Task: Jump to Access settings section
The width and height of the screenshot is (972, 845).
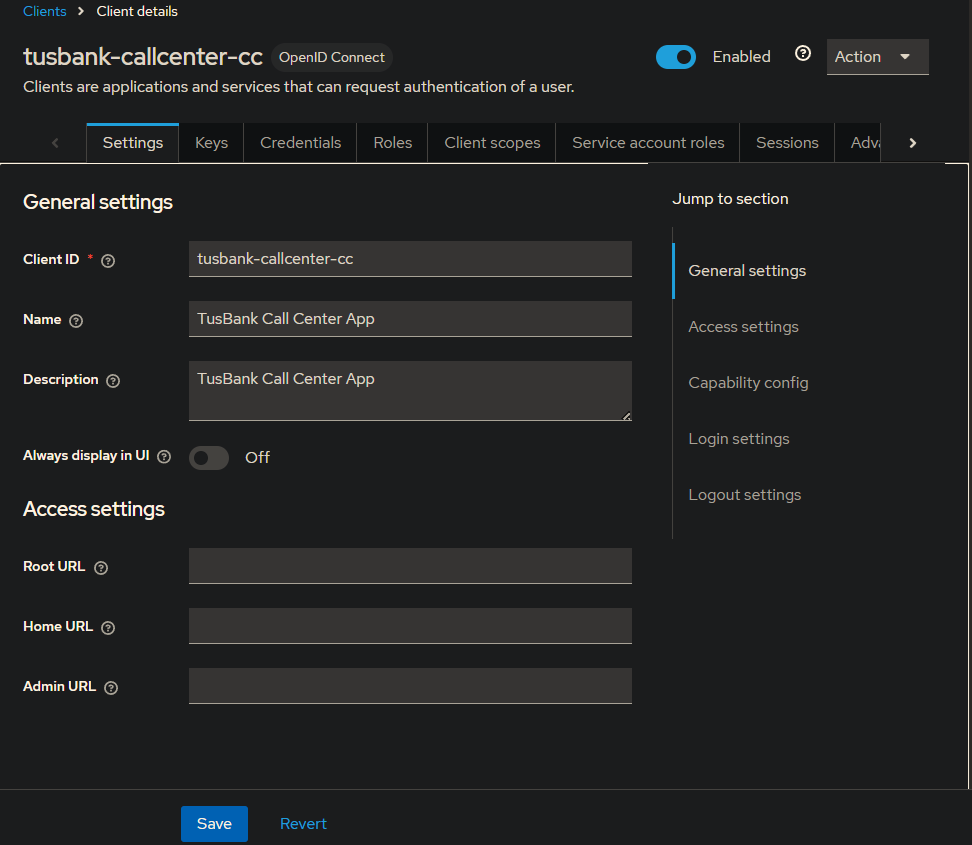Action: [743, 327]
